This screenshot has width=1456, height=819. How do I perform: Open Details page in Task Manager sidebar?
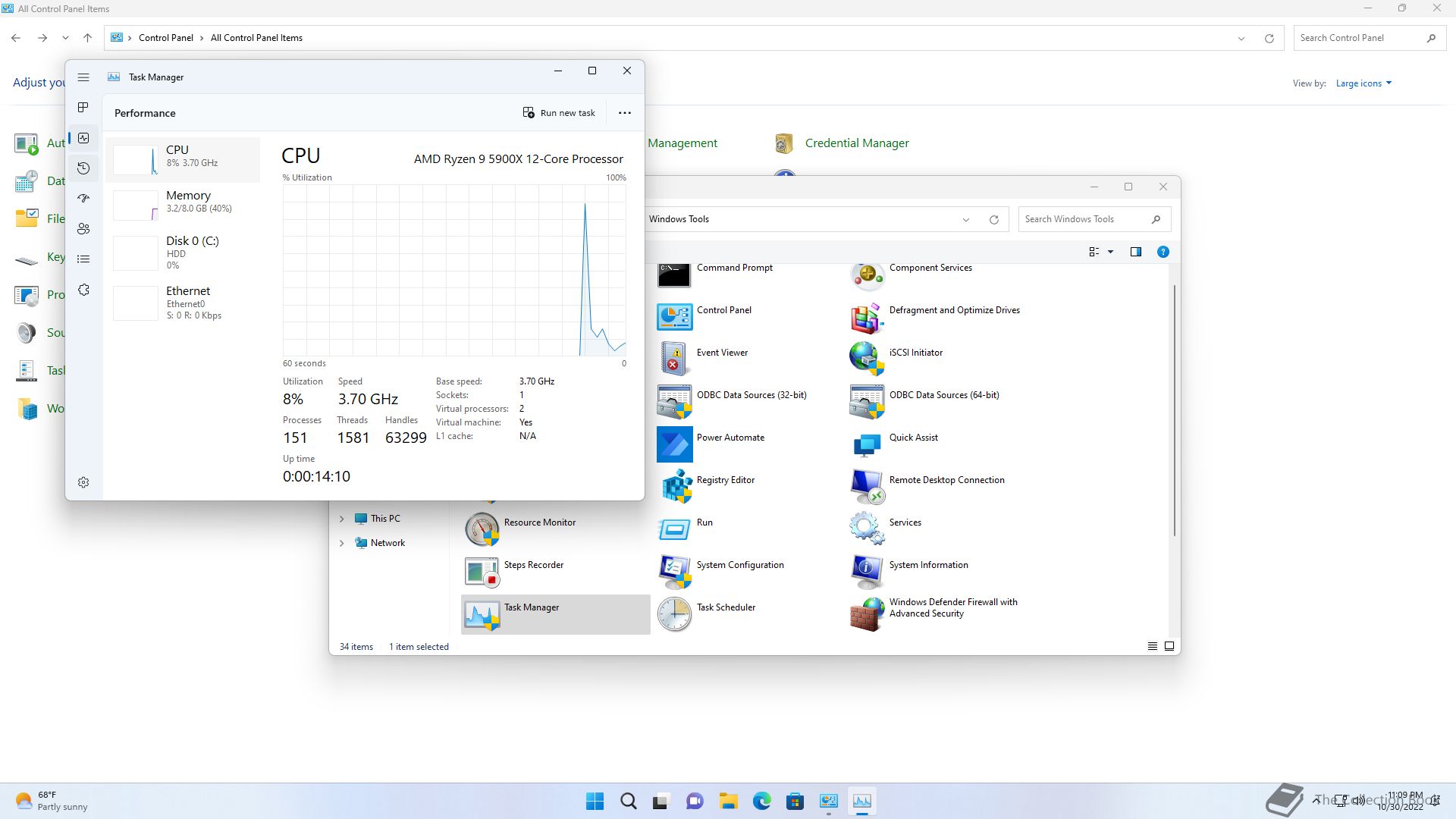tap(83, 259)
